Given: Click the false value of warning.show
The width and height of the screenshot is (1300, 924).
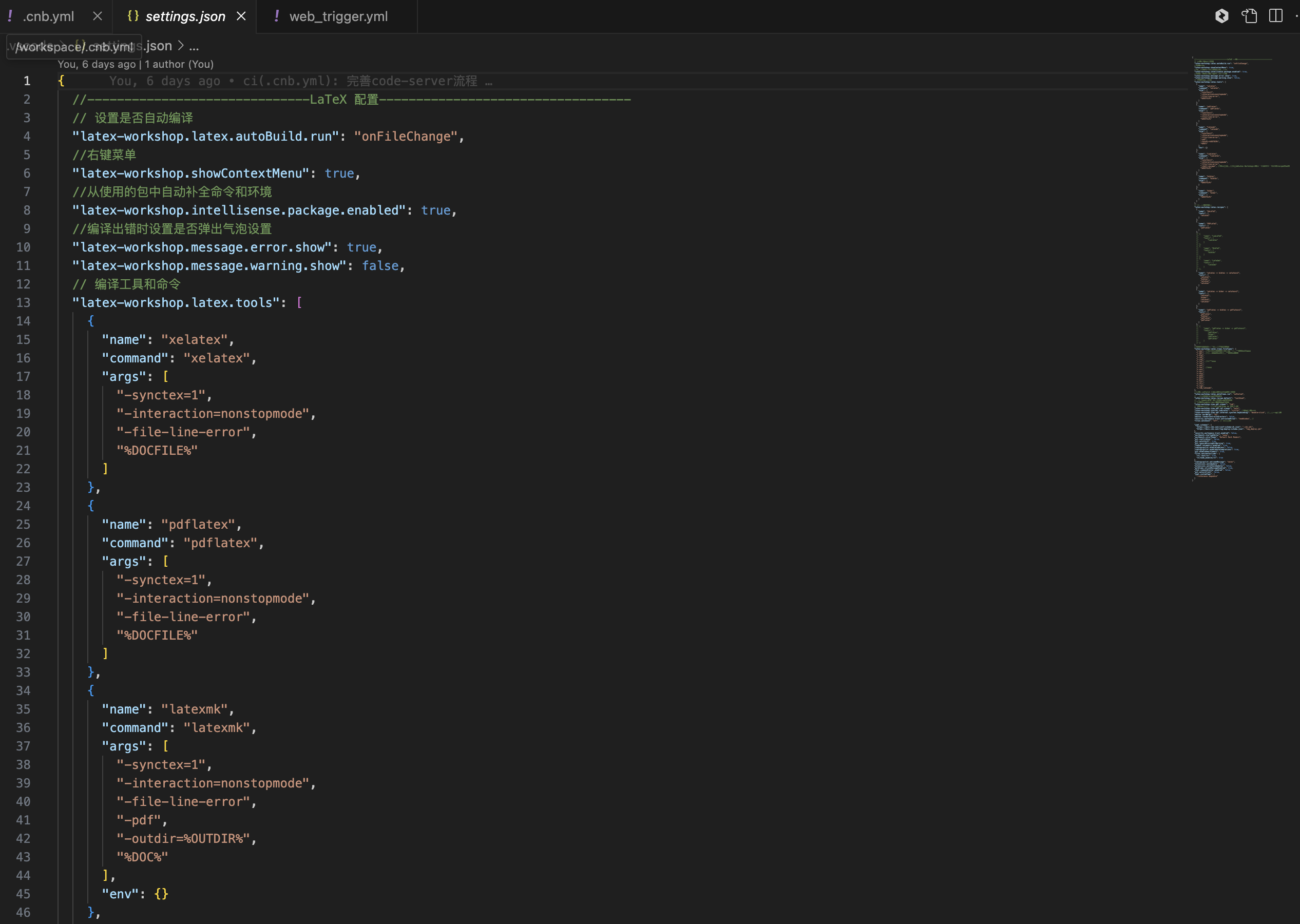Looking at the screenshot, I should (380, 266).
